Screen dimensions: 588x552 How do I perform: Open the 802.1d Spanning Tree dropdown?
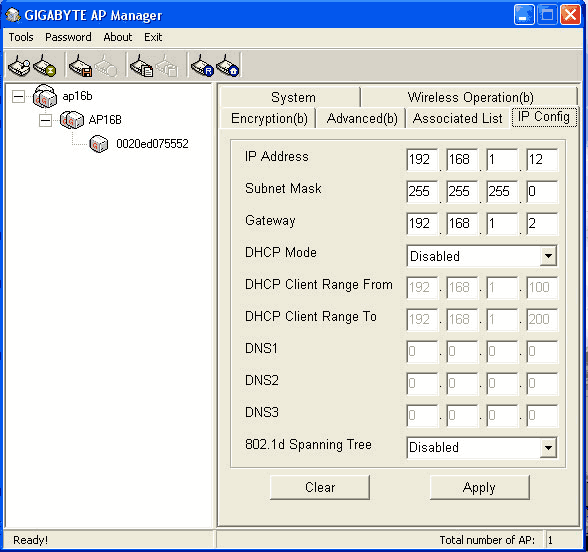point(548,447)
